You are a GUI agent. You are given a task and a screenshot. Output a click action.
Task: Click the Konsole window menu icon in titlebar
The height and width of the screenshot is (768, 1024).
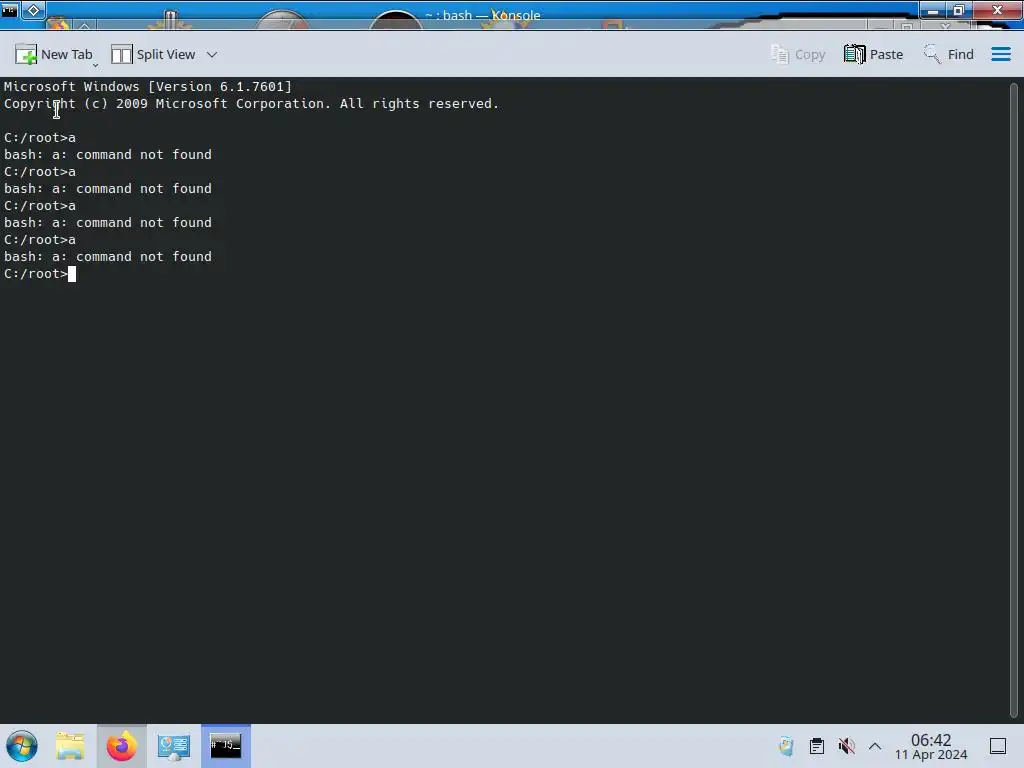point(9,10)
